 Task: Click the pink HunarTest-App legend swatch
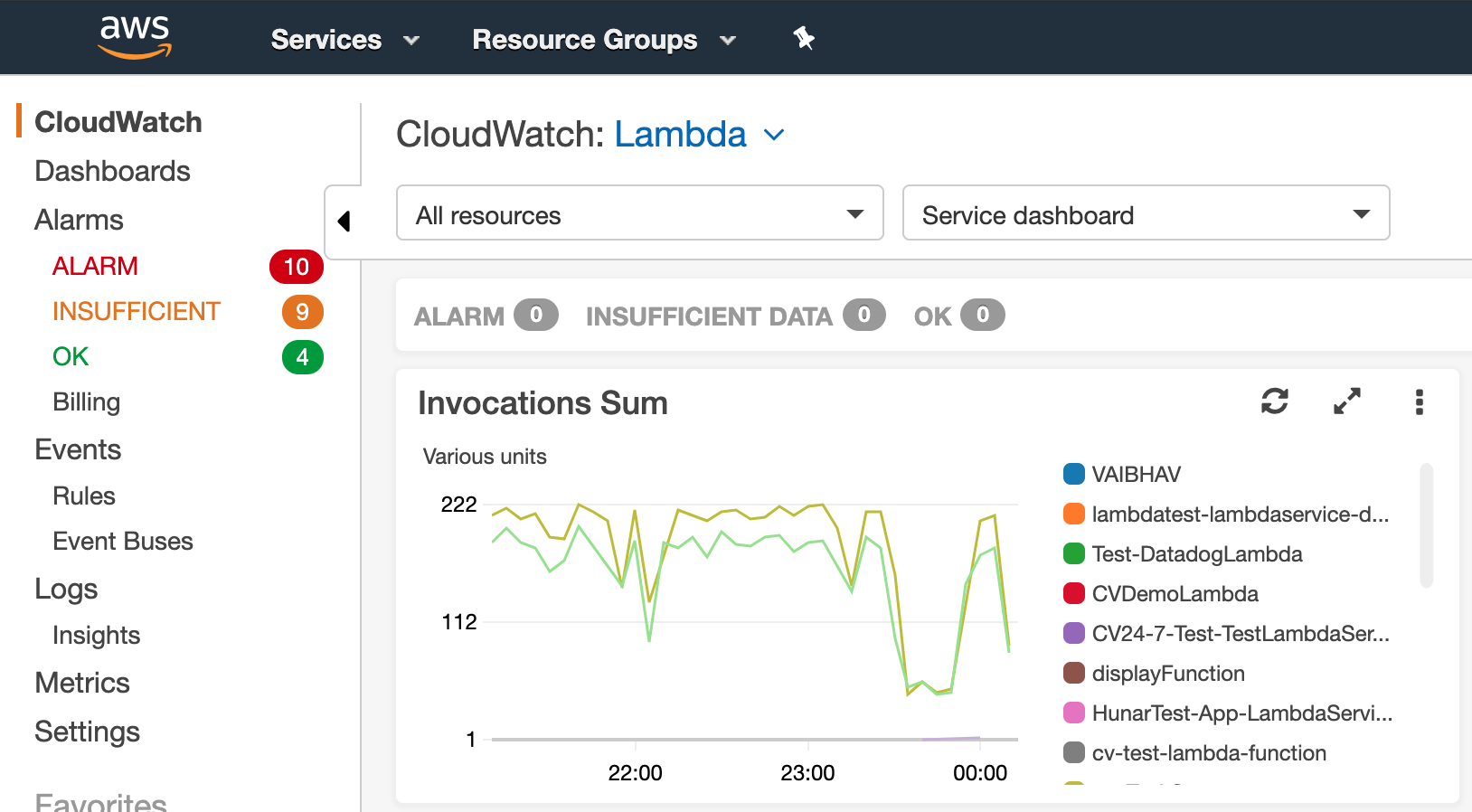[x=1074, y=713]
